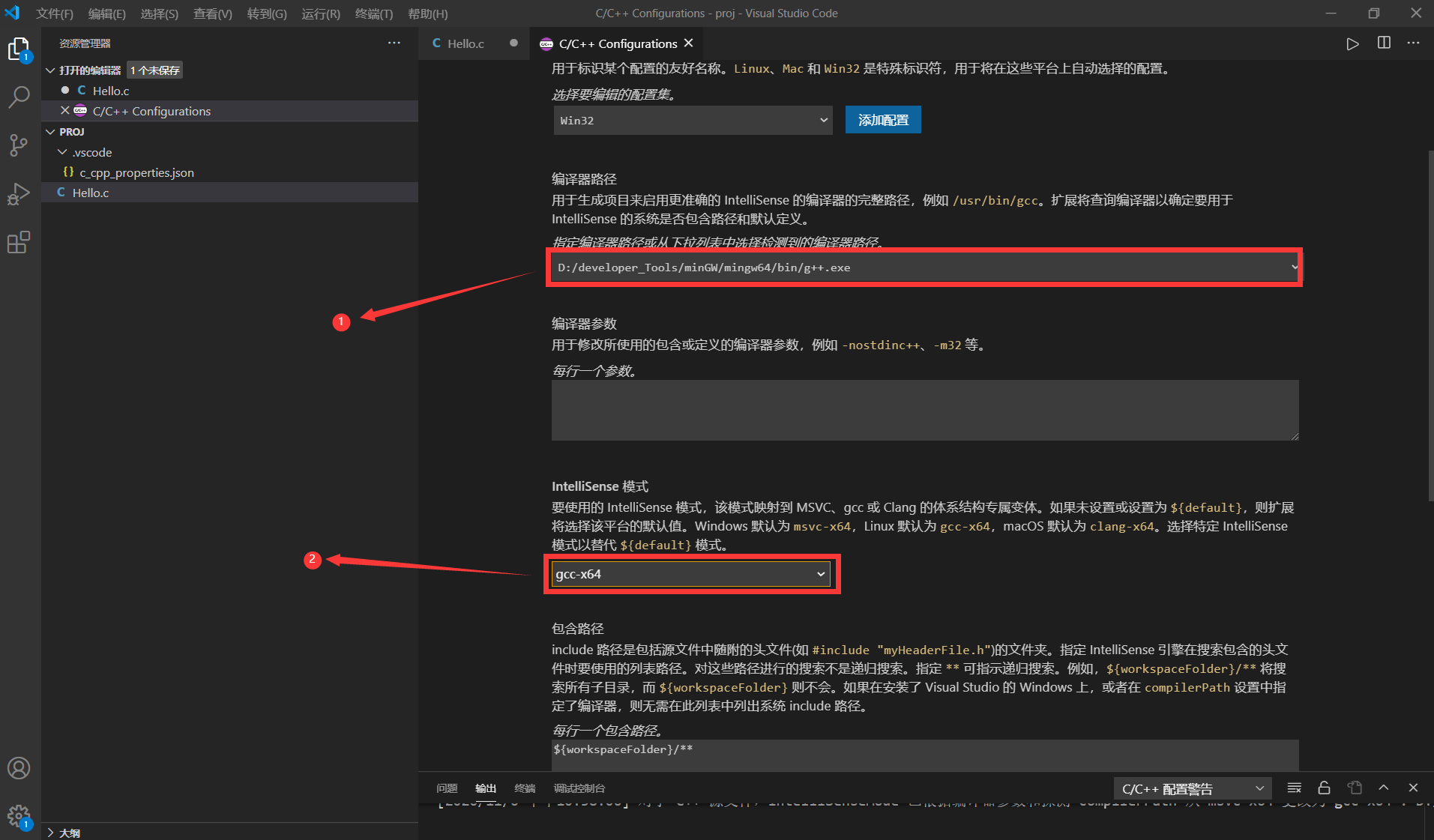Open the Accounts menu icon
1434x840 pixels.
(x=19, y=768)
